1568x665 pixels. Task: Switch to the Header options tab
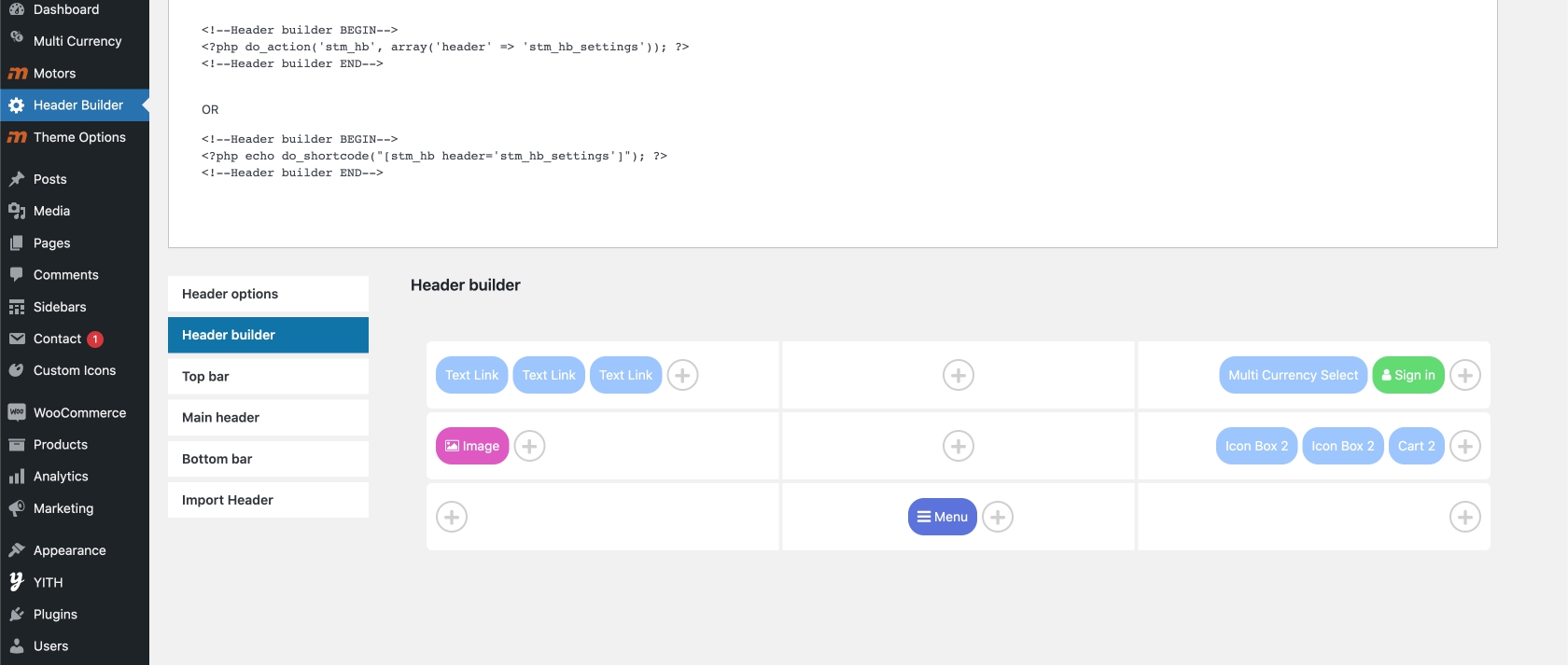click(268, 294)
